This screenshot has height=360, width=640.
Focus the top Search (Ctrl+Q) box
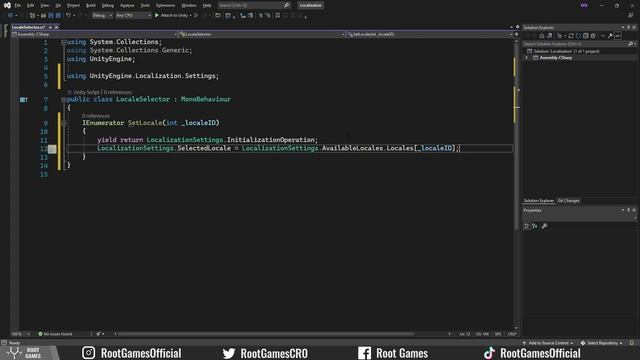point(254,5)
